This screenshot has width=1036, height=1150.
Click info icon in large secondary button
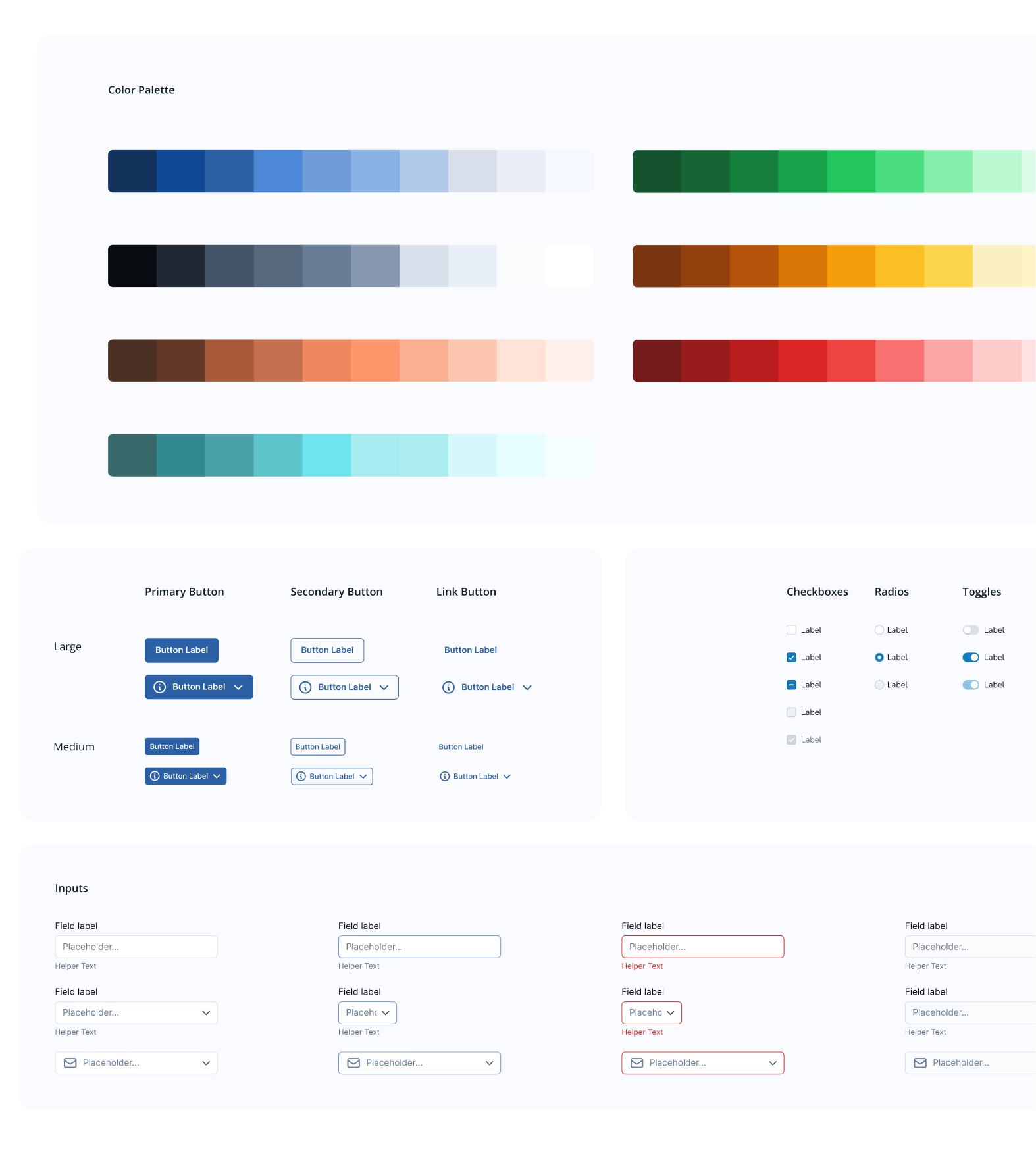(x=305, y=687)
